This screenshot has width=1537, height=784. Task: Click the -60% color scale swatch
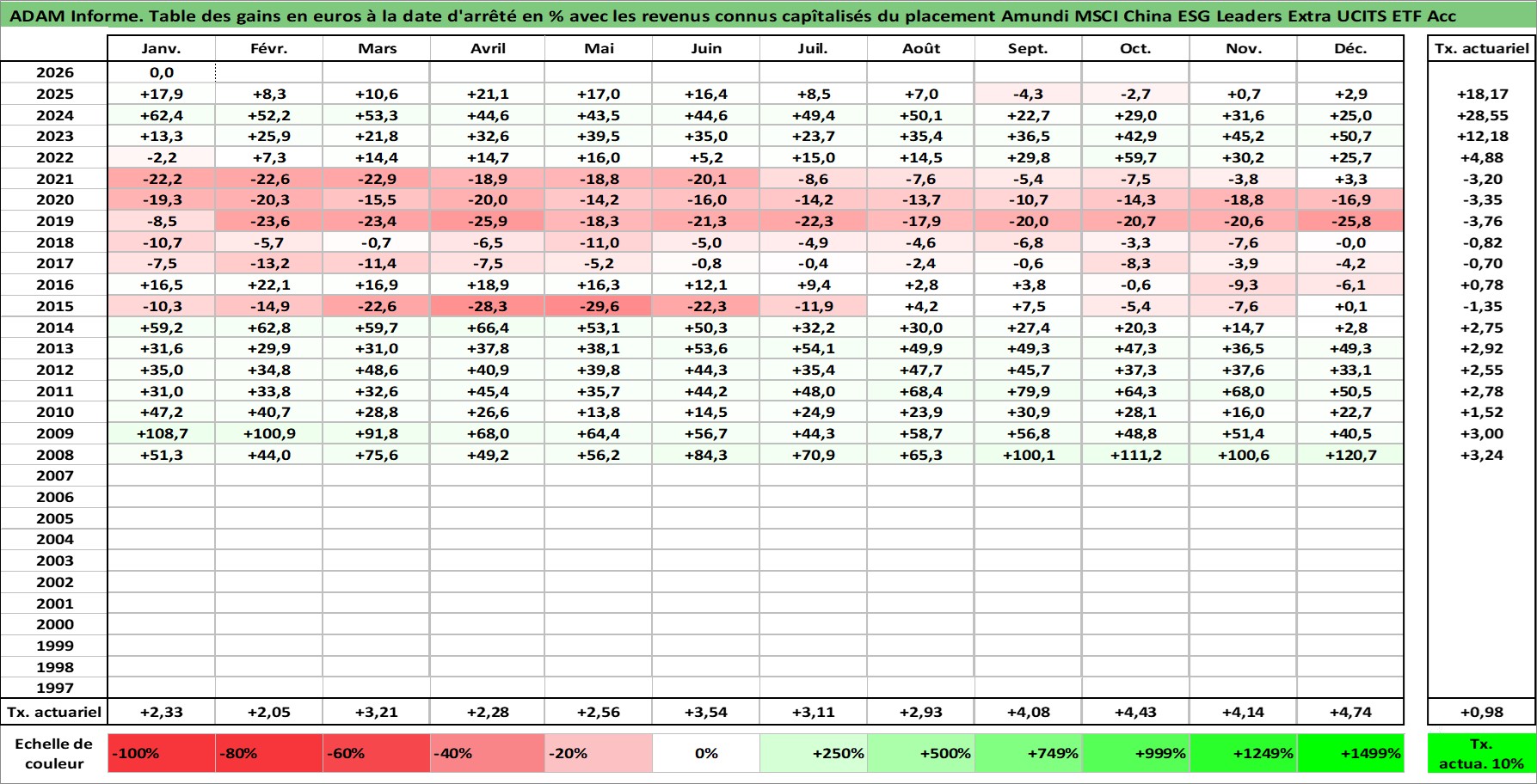point(377,753)
